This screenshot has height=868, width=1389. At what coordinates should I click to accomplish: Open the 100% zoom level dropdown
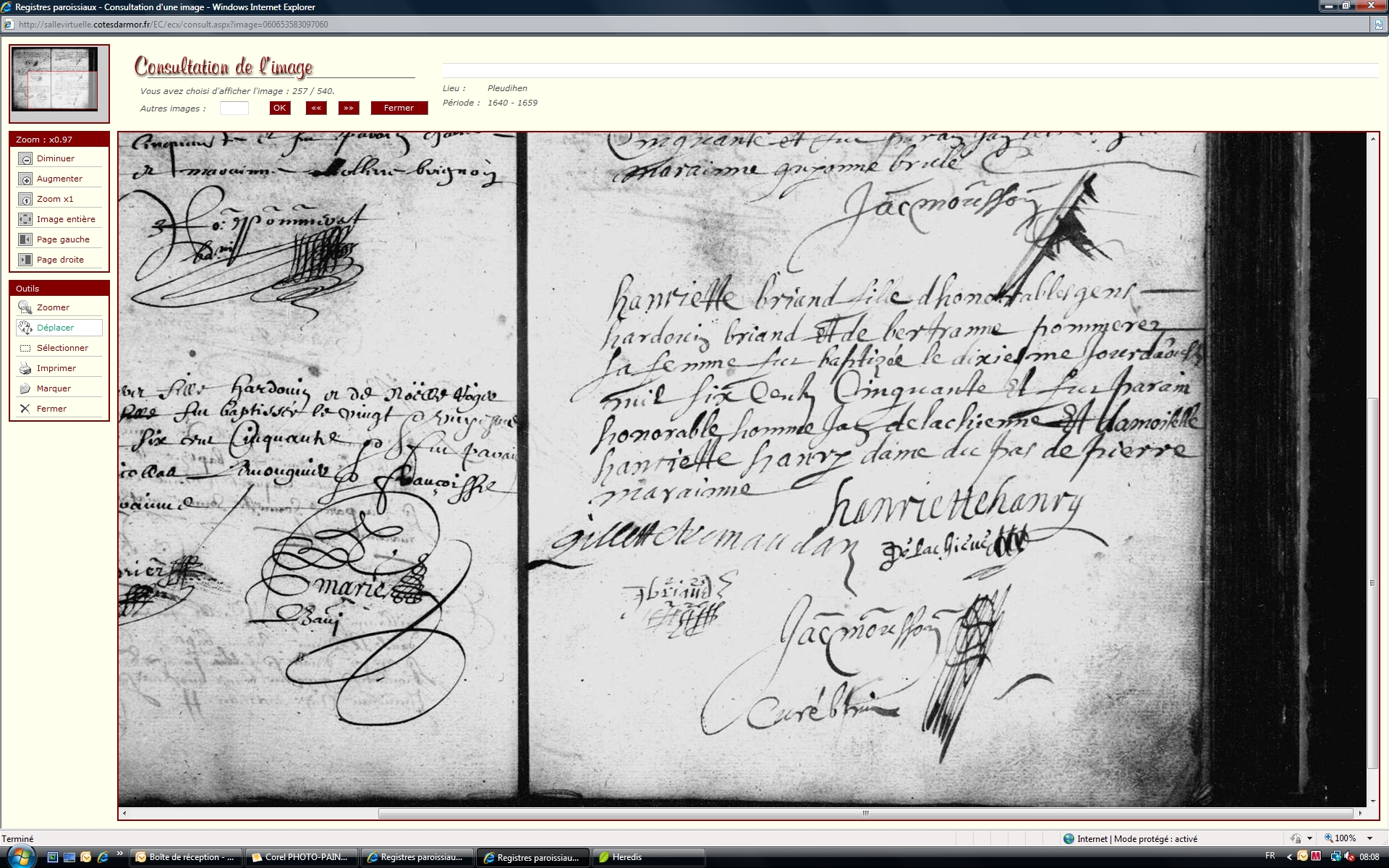tap(1369, 838)
